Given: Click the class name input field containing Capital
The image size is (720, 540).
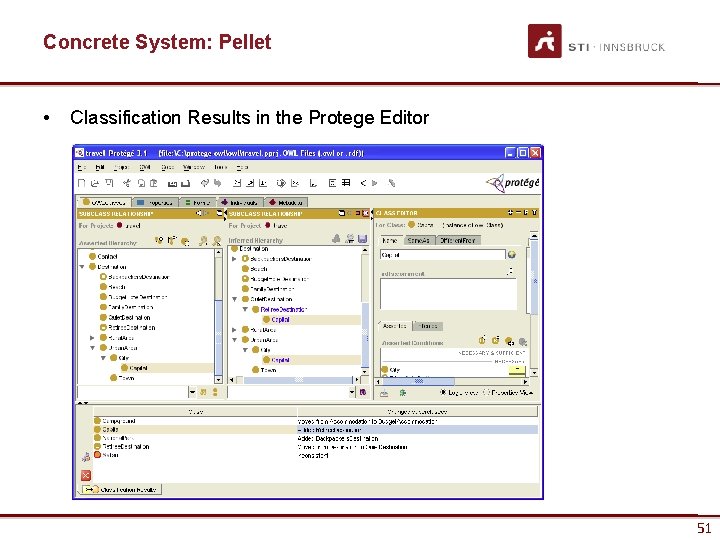Looking at the screenshot, I should 443,255.
